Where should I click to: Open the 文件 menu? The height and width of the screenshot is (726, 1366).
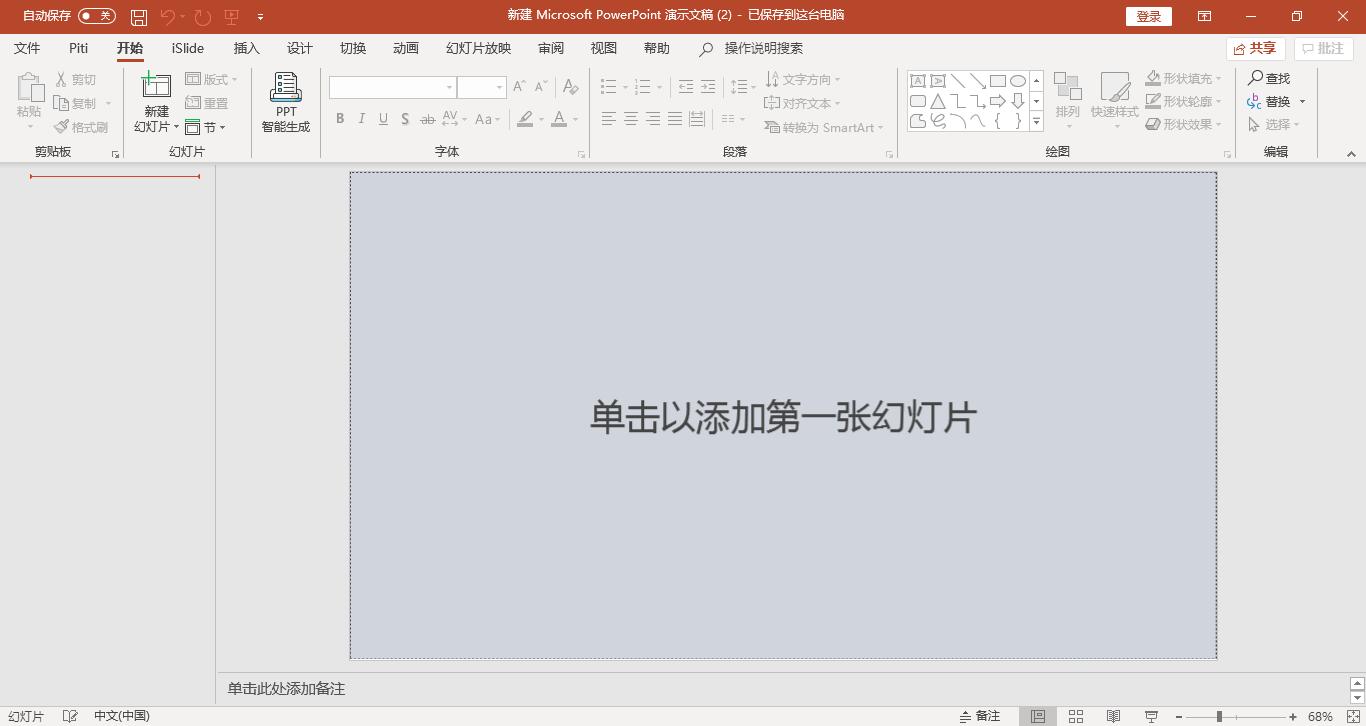[x=27, y=47]
